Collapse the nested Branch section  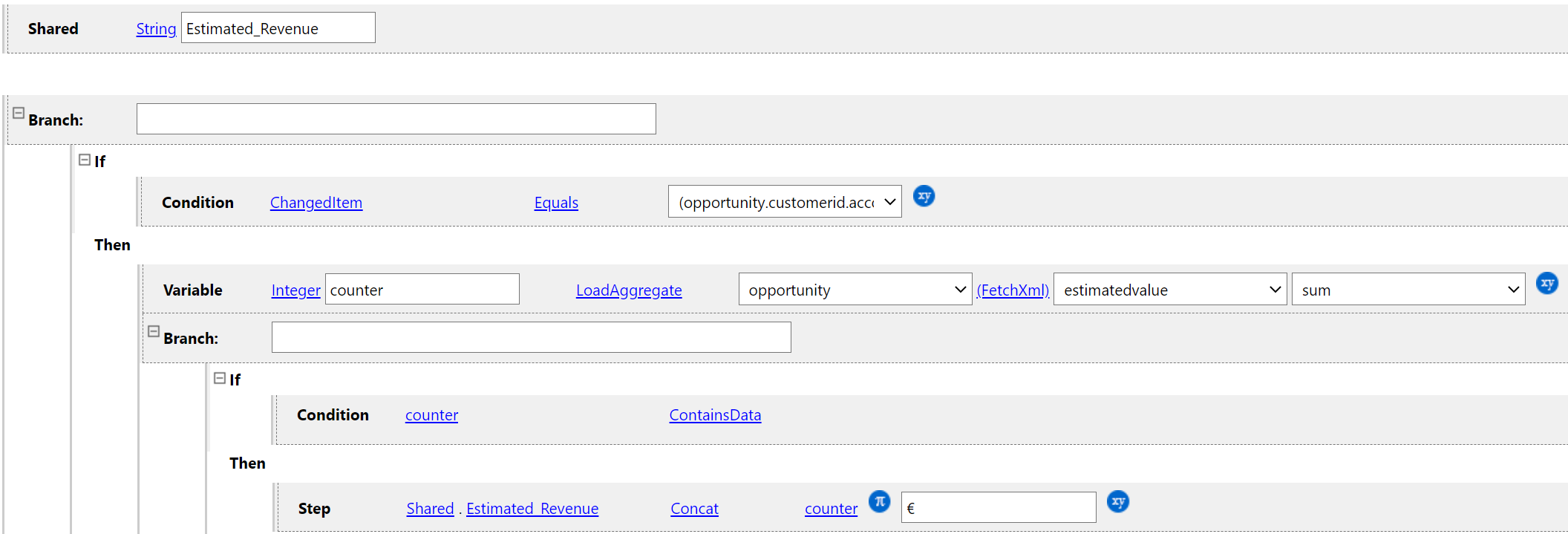[x=154, y=331]
